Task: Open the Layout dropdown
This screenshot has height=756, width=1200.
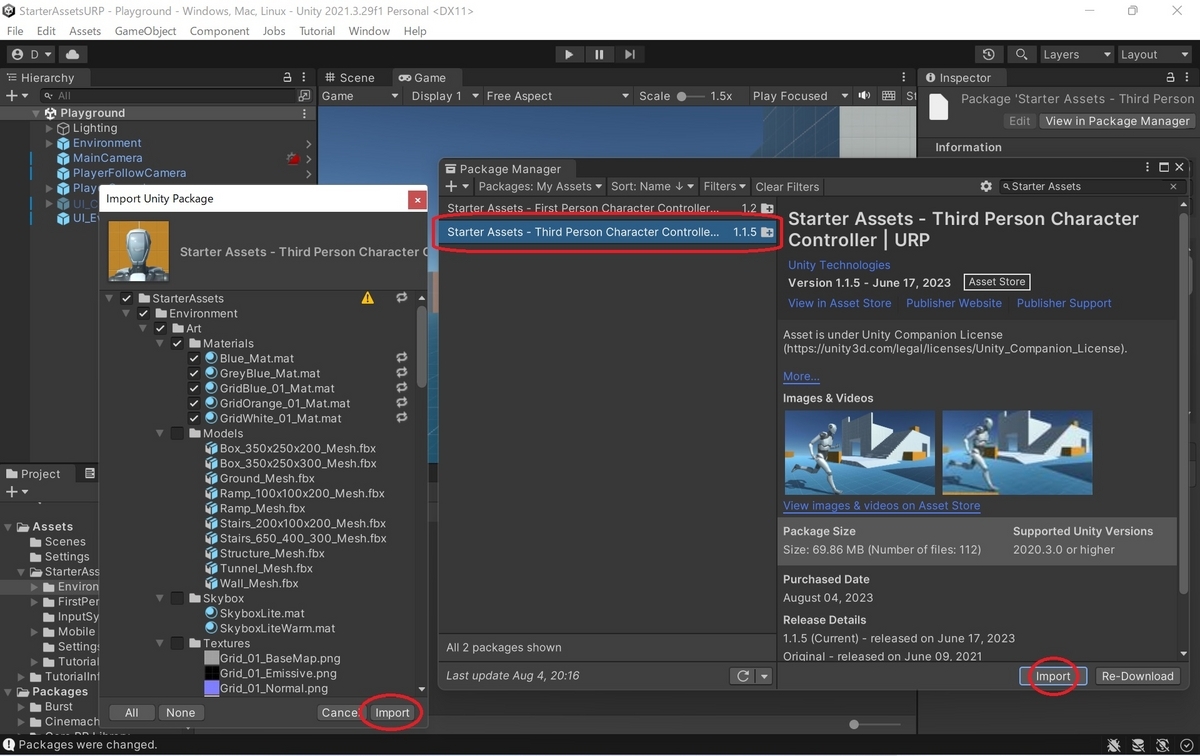Action: tap(1153, 55)
